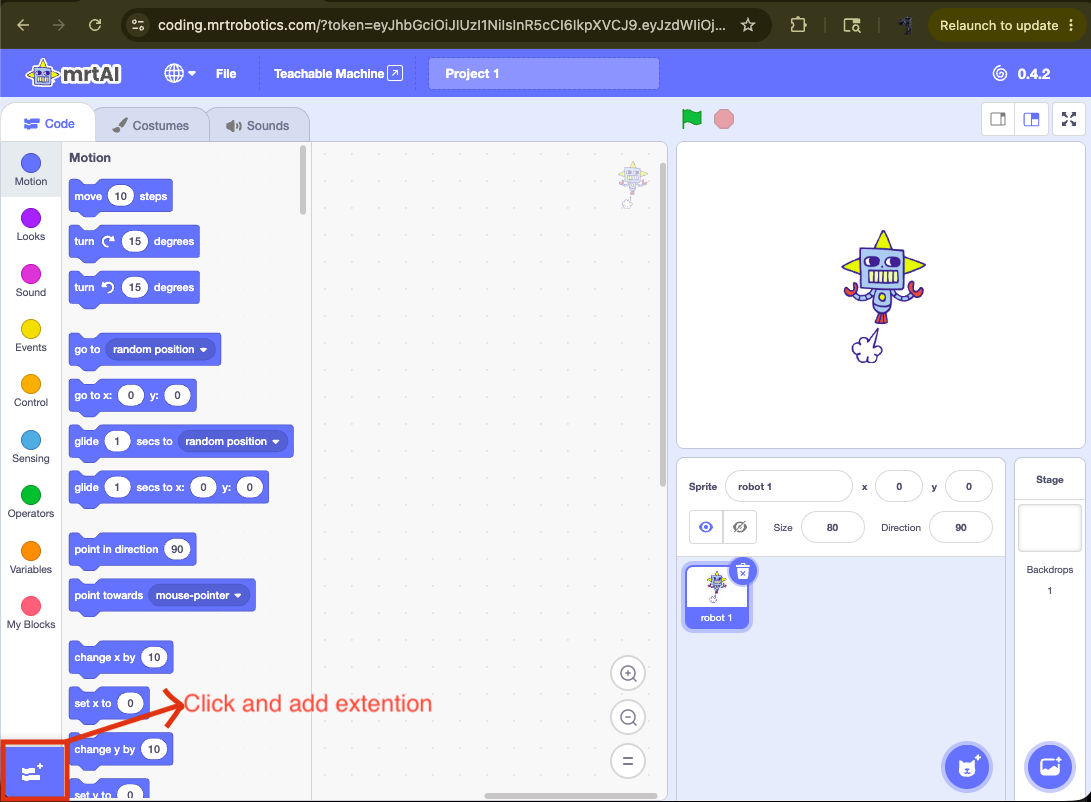
Task: Select the Operators category
Action: (x=31, y=501)
